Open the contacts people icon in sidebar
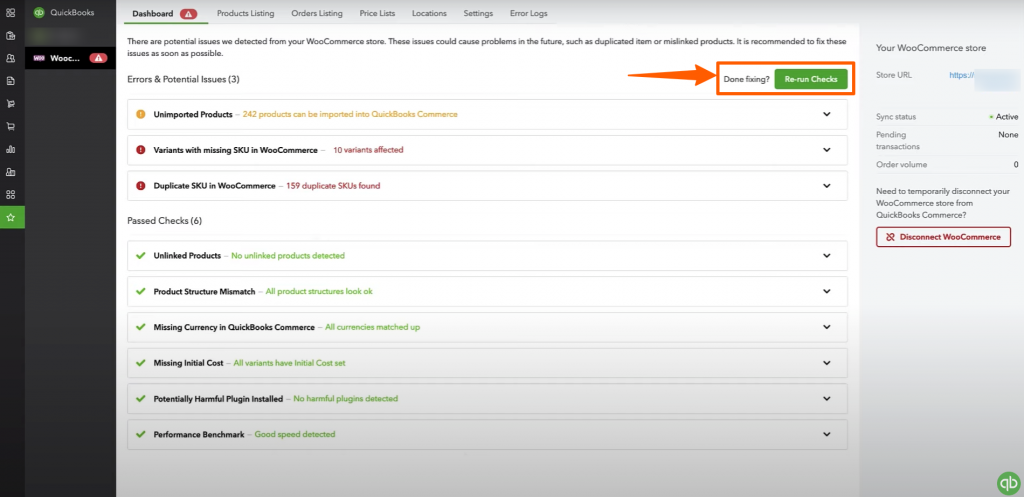1024x497 pixels. point(10,58)
